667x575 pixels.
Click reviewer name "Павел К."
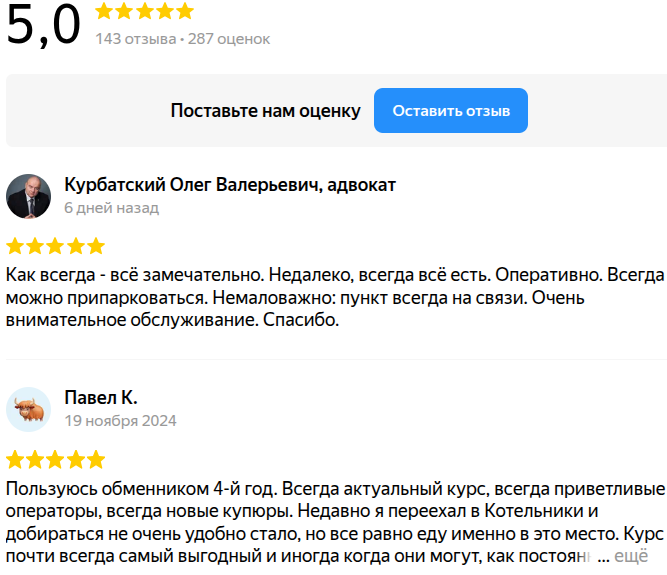[x=100, y=398]
